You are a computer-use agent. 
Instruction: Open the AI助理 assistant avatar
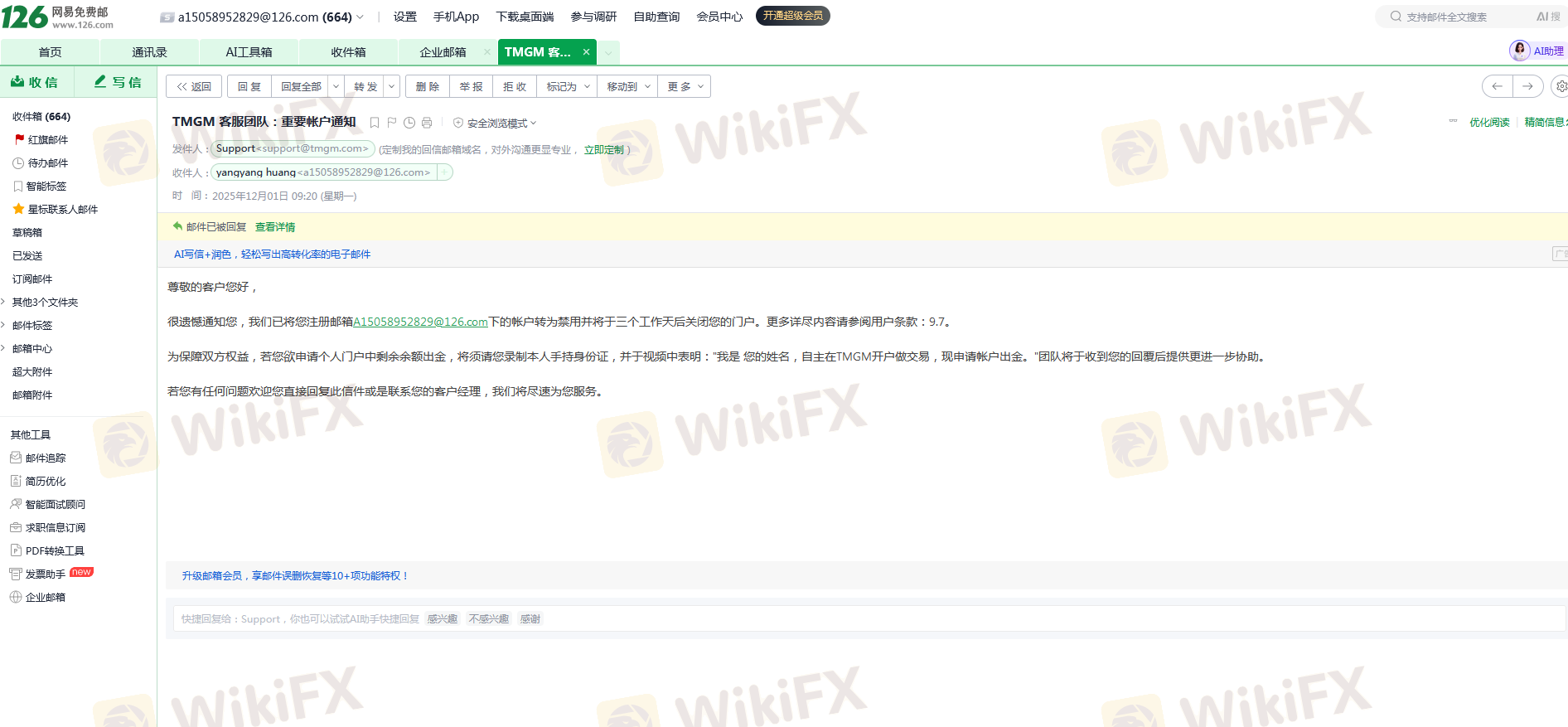1520,51
